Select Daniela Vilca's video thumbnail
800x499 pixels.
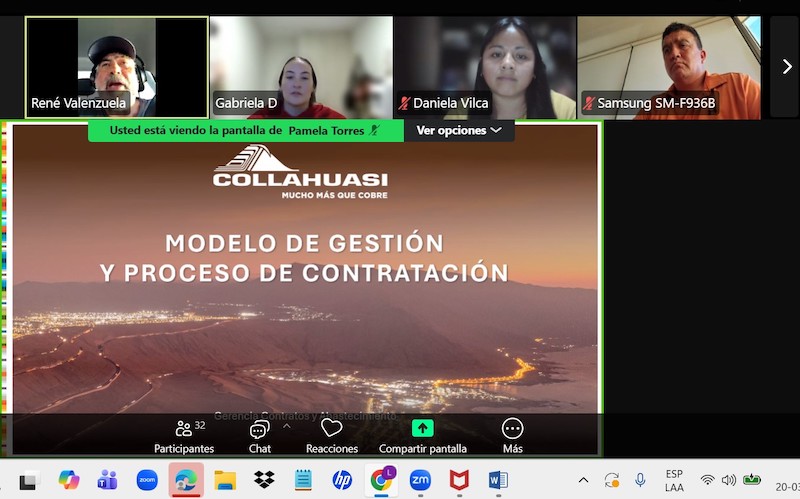(x=484, y=67)
